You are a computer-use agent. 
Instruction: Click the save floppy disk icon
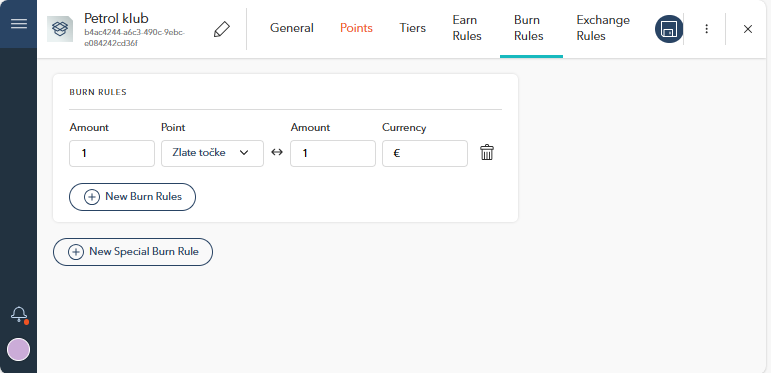click(x=669, y=29)
